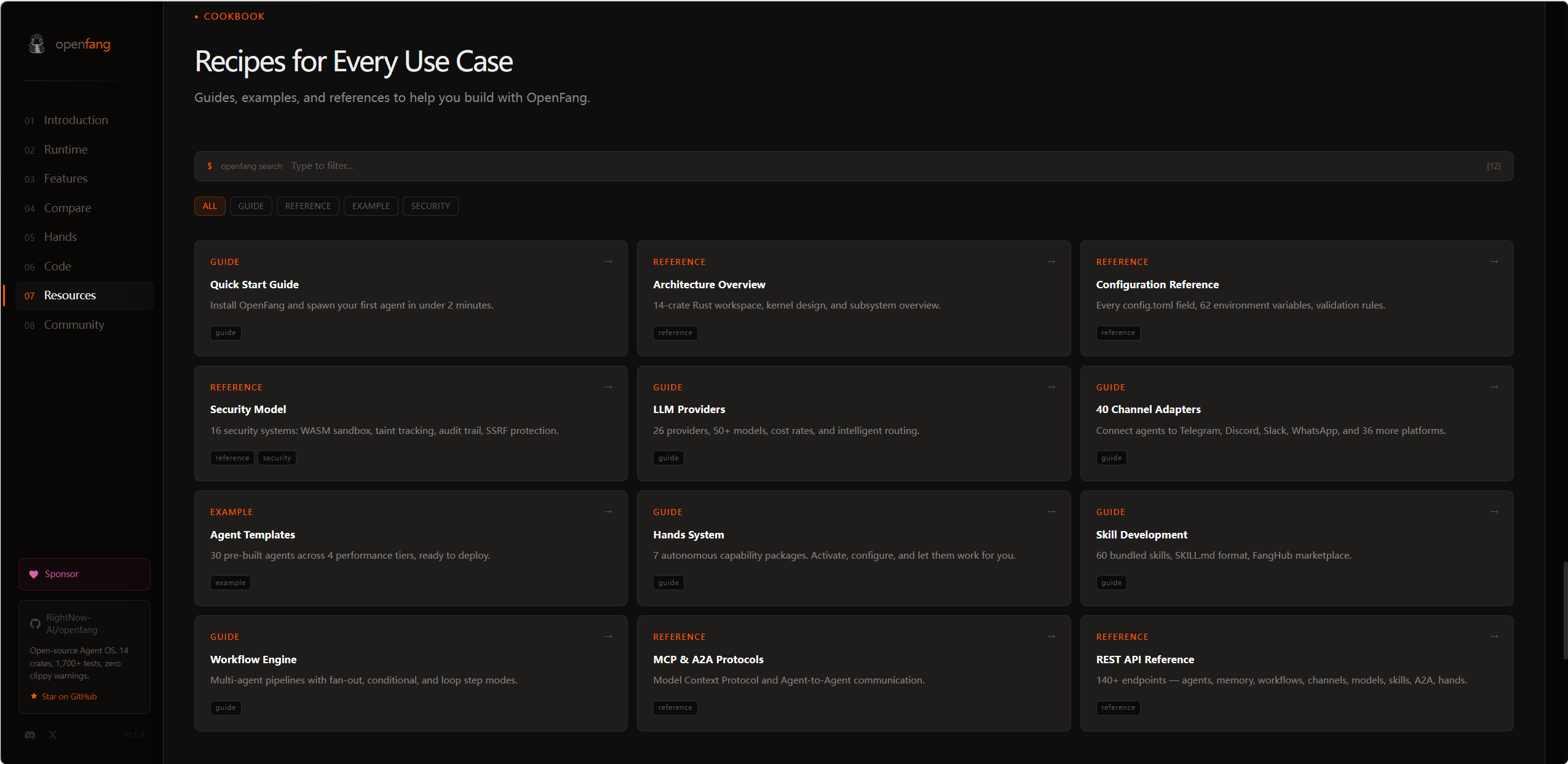Open the Security Model card
The width and height of the screenshot is (1568, 764).
(x=411, y=423)
